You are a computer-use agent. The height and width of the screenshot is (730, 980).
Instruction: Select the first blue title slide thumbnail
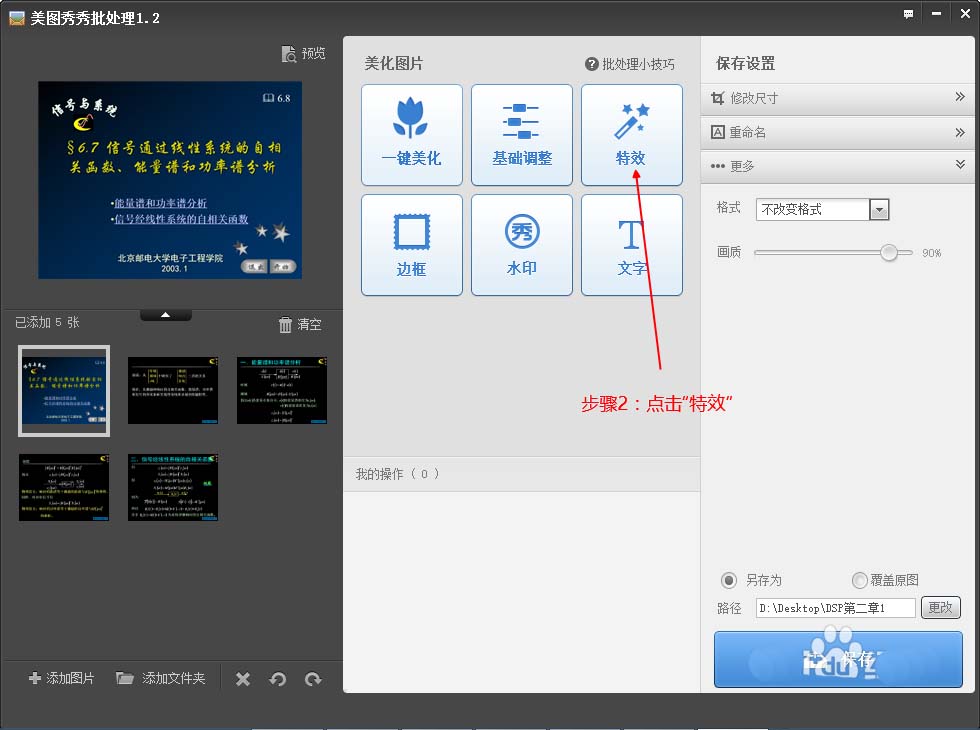click(x=64, y=391)
